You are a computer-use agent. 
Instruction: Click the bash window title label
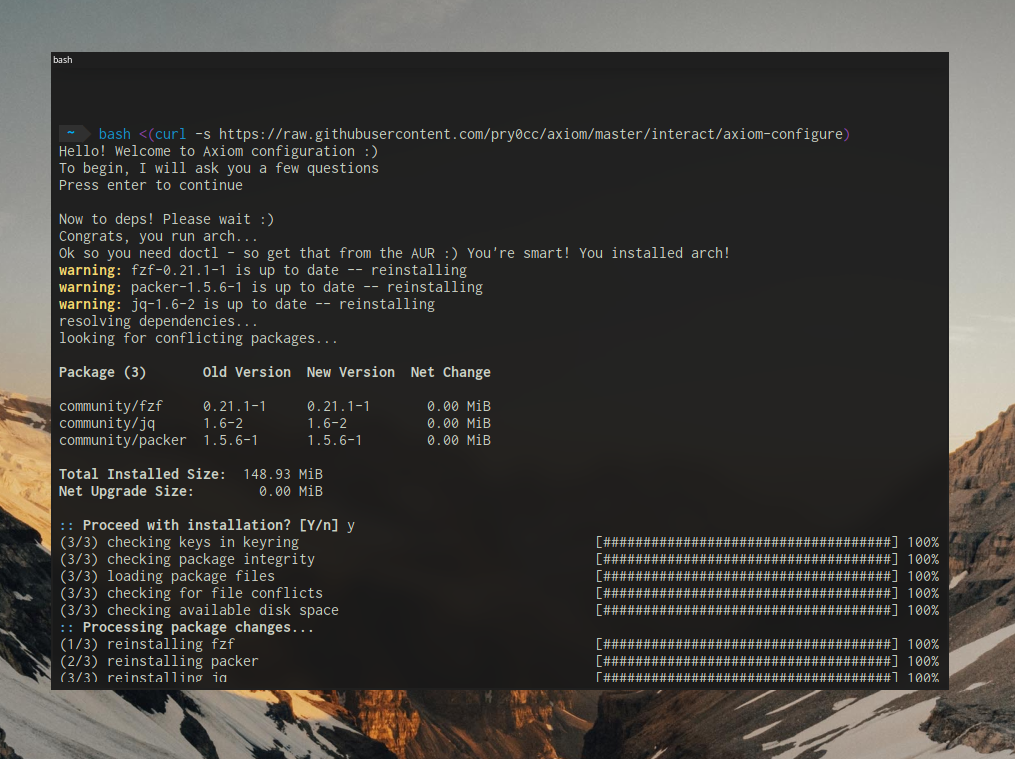tap(62, 60)
